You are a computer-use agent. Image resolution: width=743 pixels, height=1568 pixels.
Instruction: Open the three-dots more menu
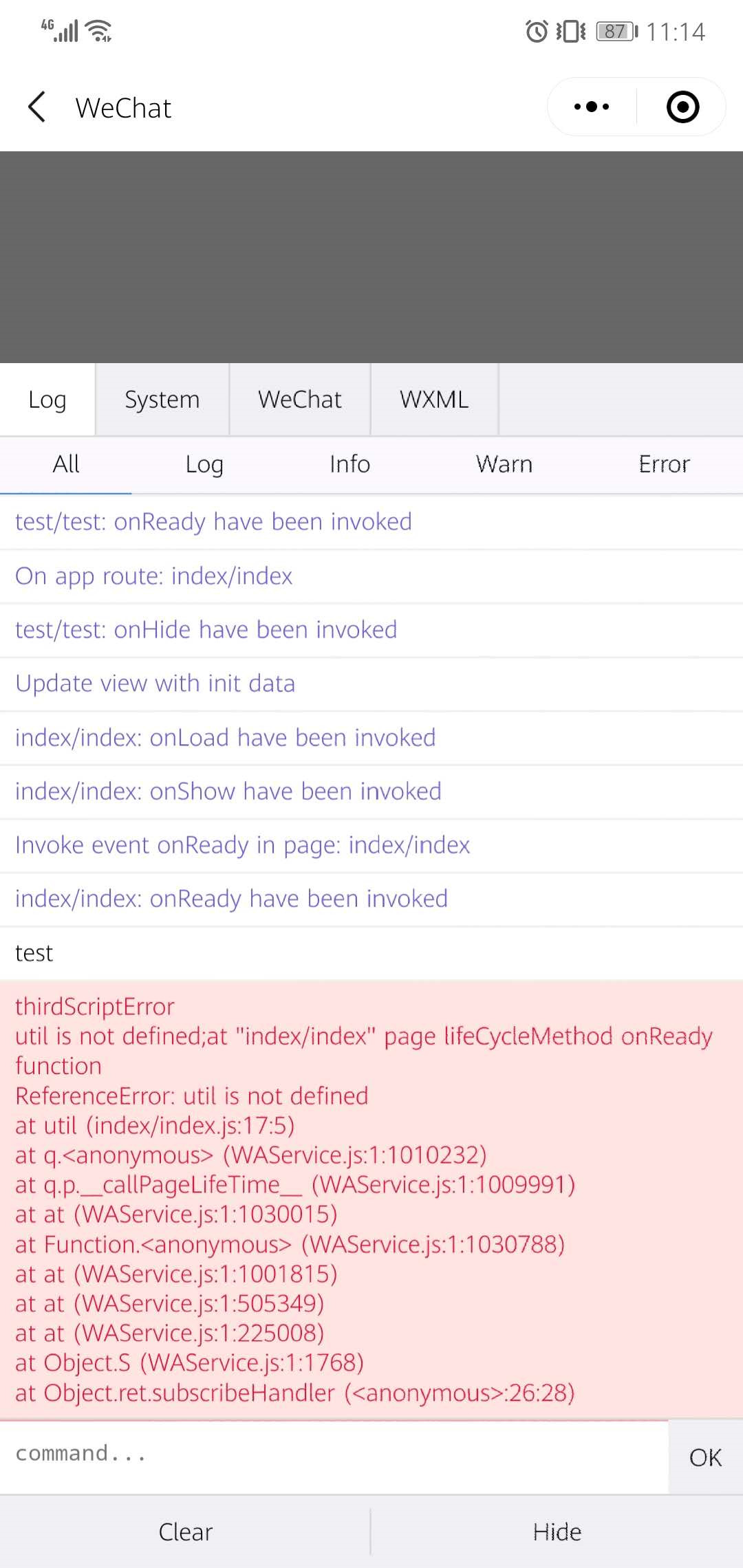[592, 107]
